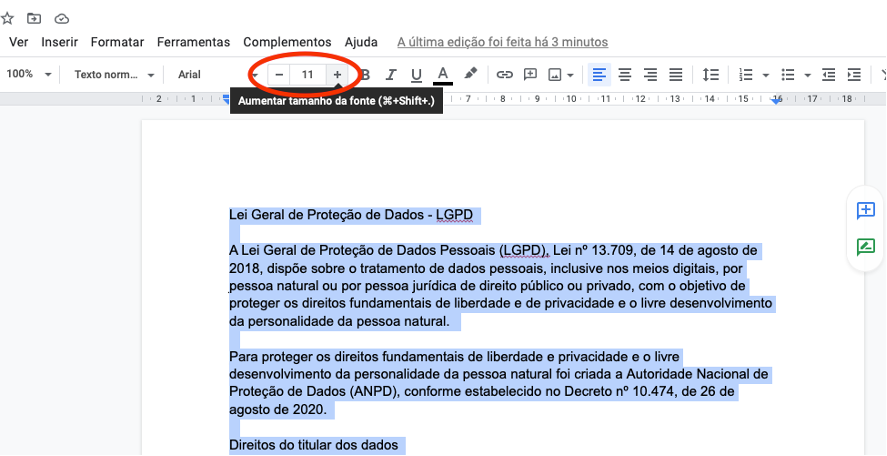Justify the text
Image resolution: width=887 pixels, height=456 pixels.
click(x=675, y=74)
